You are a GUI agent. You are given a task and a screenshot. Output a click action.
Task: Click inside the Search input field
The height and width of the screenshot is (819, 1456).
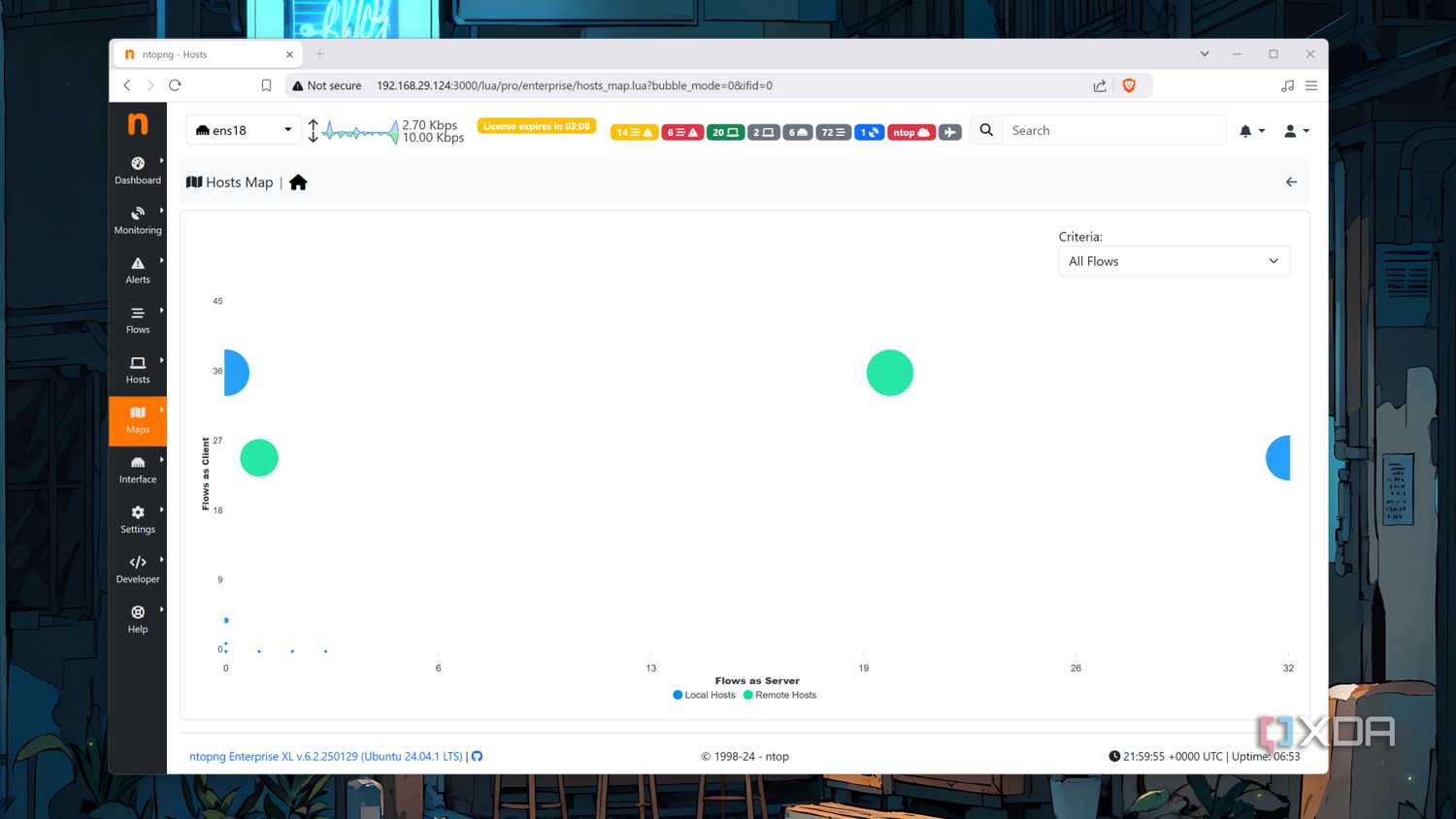pos(1114,130)
